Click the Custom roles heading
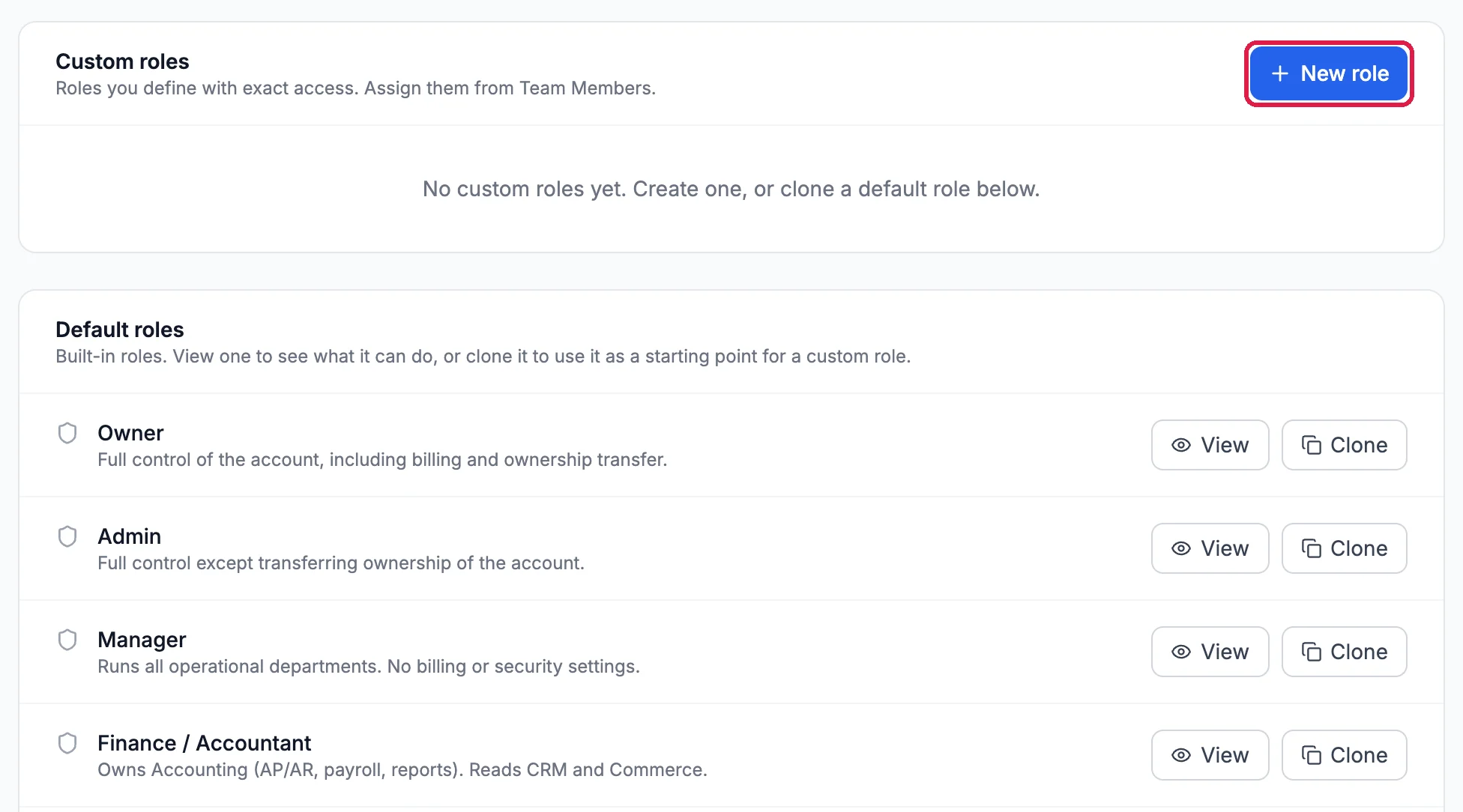This screenshot has width=1463, height=812. pyautogui.click(x=122, y=61)
